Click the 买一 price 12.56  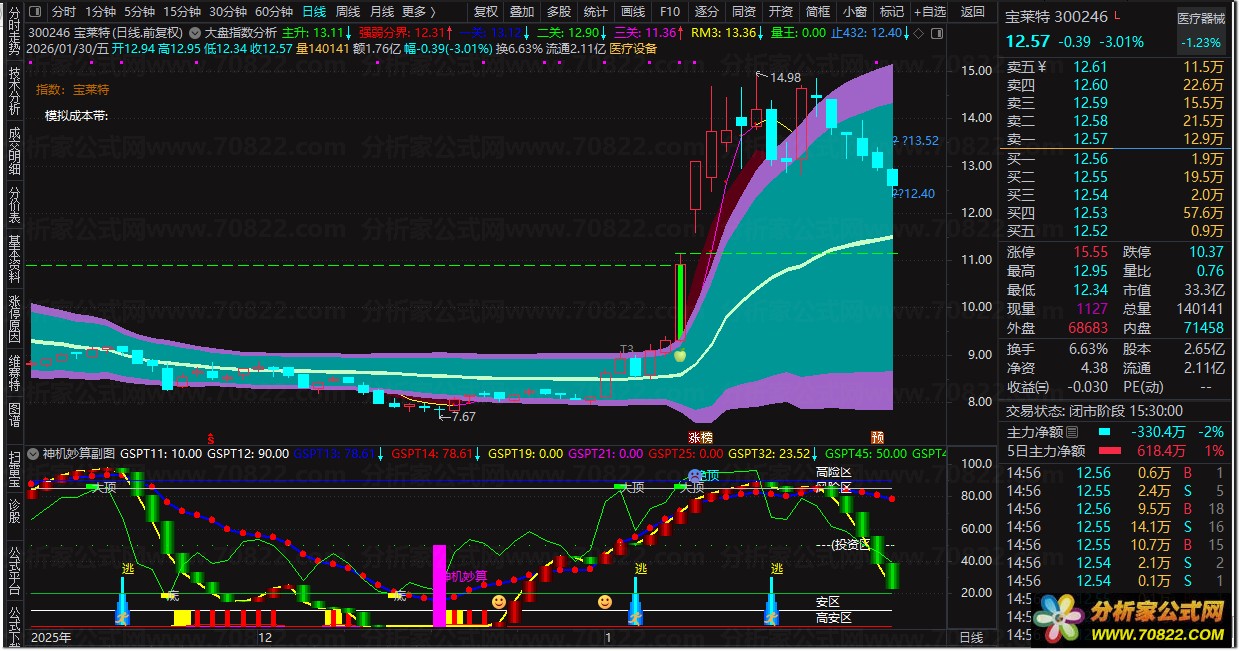pos(1090,158)
